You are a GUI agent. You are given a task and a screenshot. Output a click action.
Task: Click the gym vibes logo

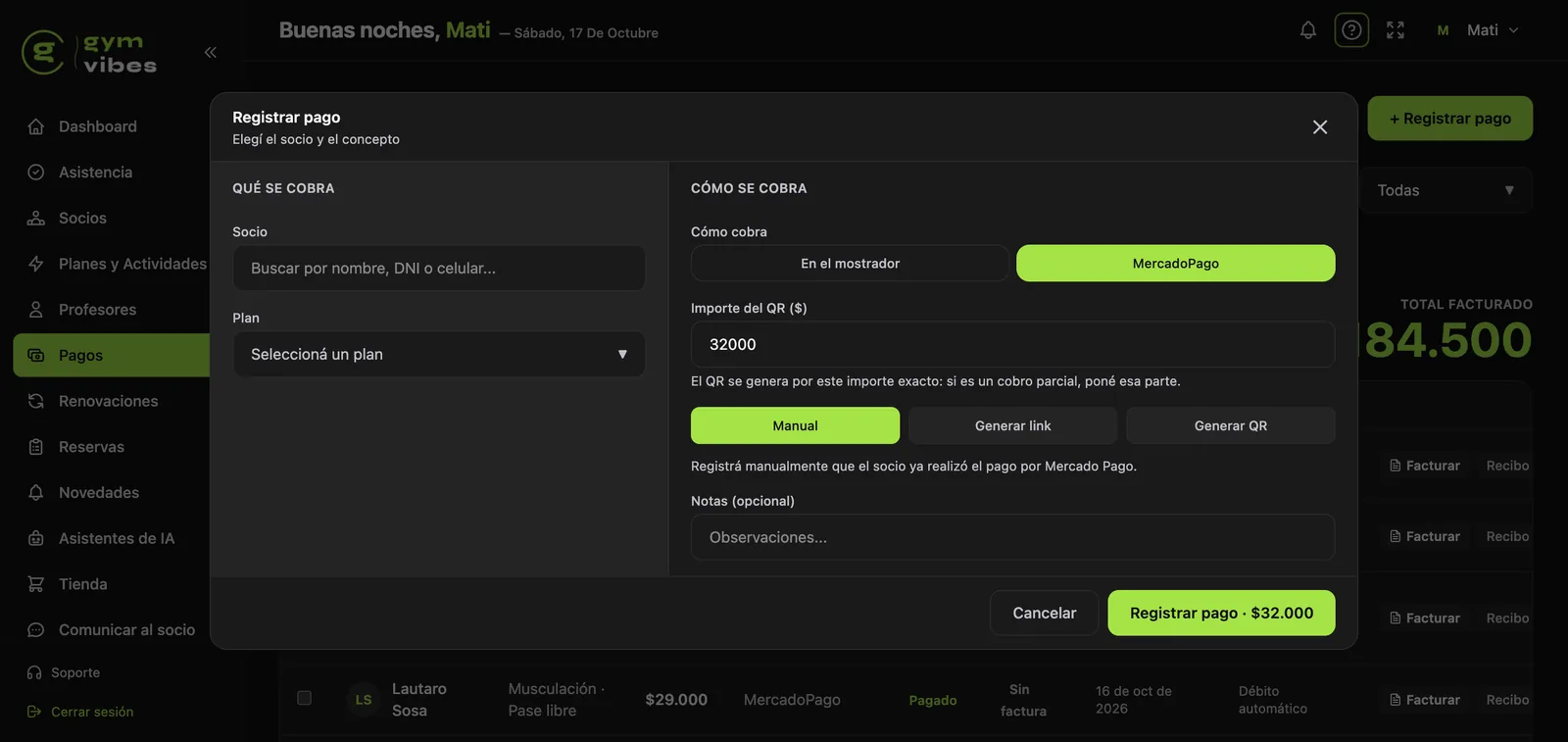[x=89, y=53]
